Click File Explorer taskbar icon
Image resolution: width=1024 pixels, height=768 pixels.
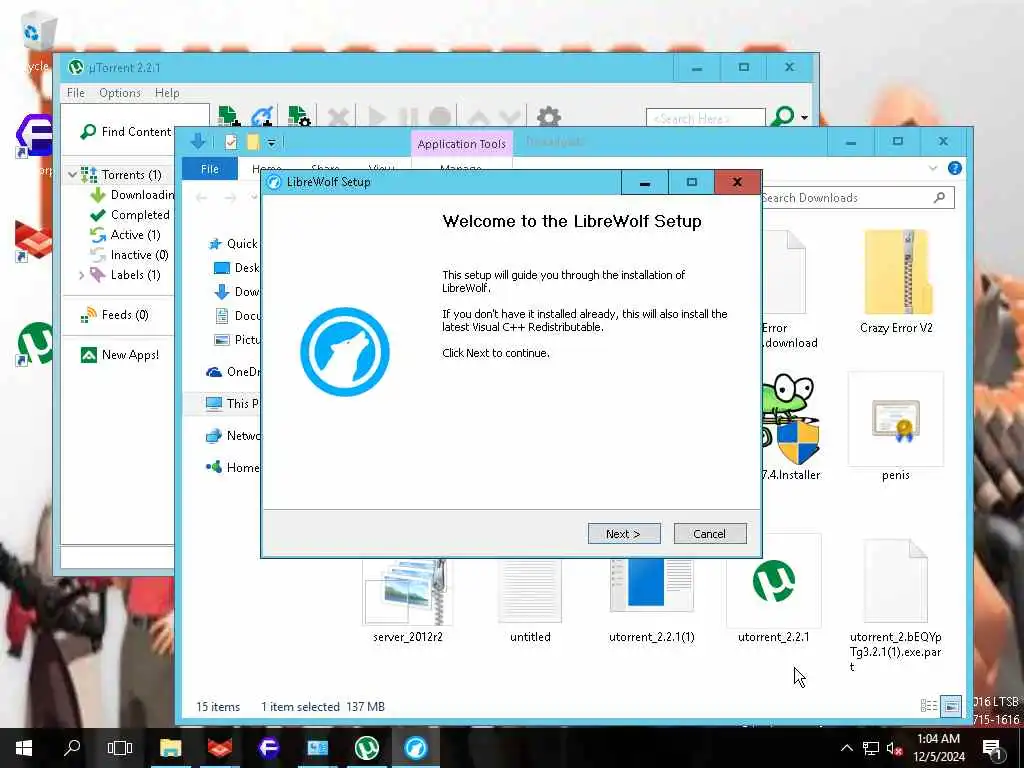(170, 748)
